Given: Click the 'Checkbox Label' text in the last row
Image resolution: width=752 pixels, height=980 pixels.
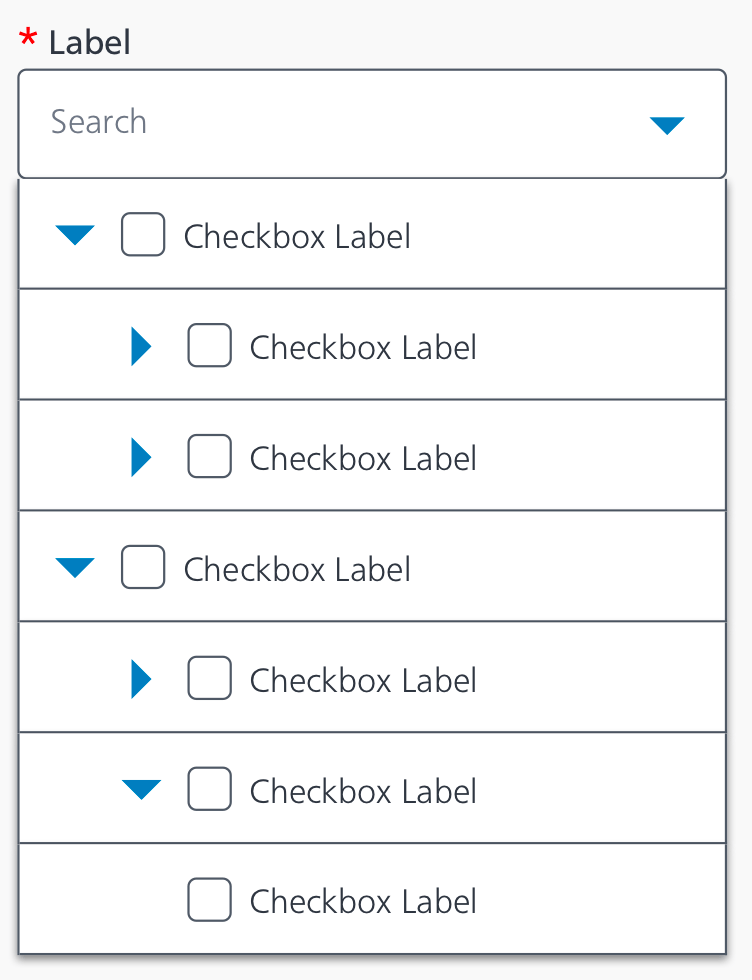Looking at the screenshot, I should [x=363, y=901].
